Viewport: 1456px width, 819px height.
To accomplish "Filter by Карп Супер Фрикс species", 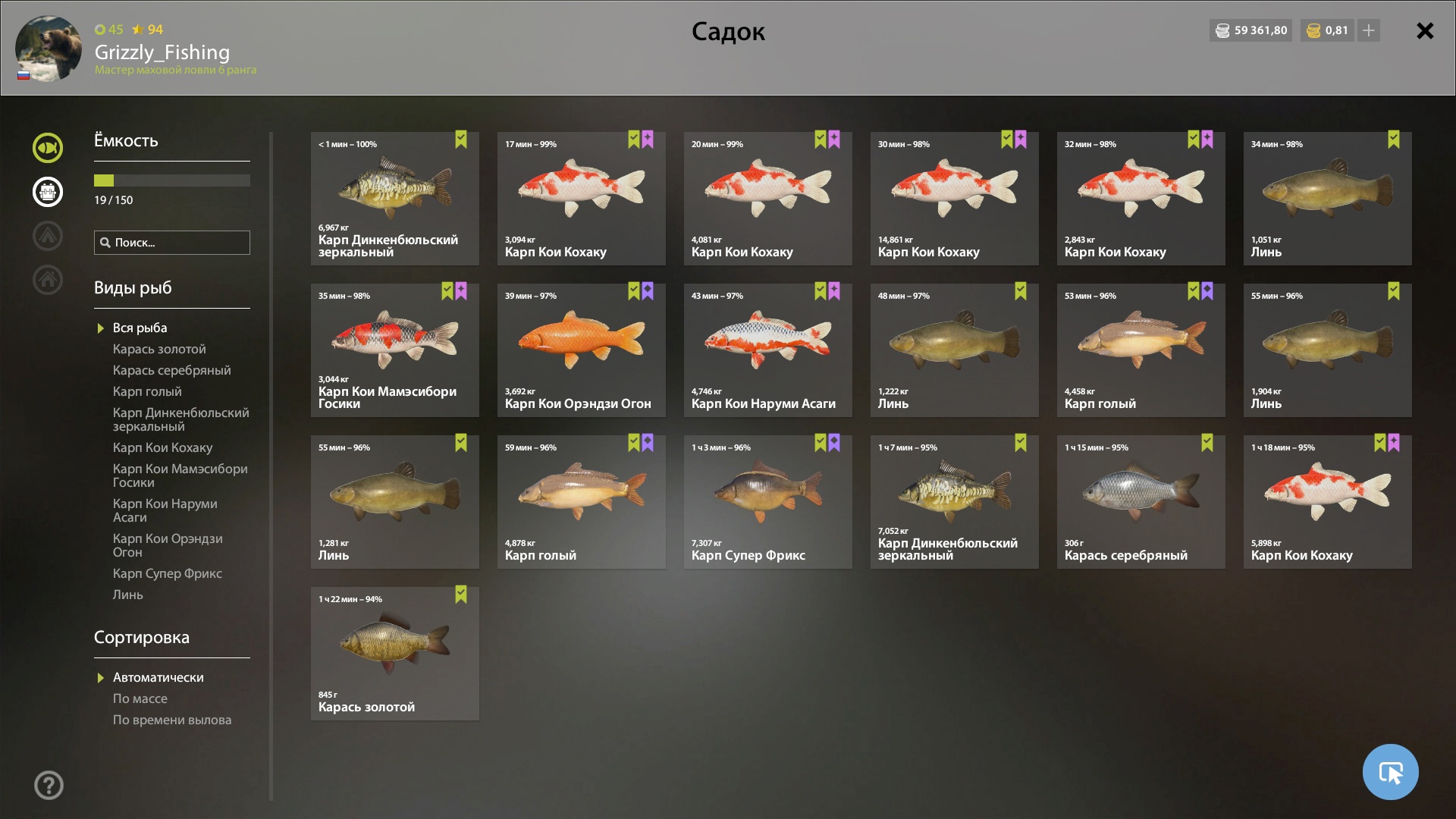I will tap(168, 573).
